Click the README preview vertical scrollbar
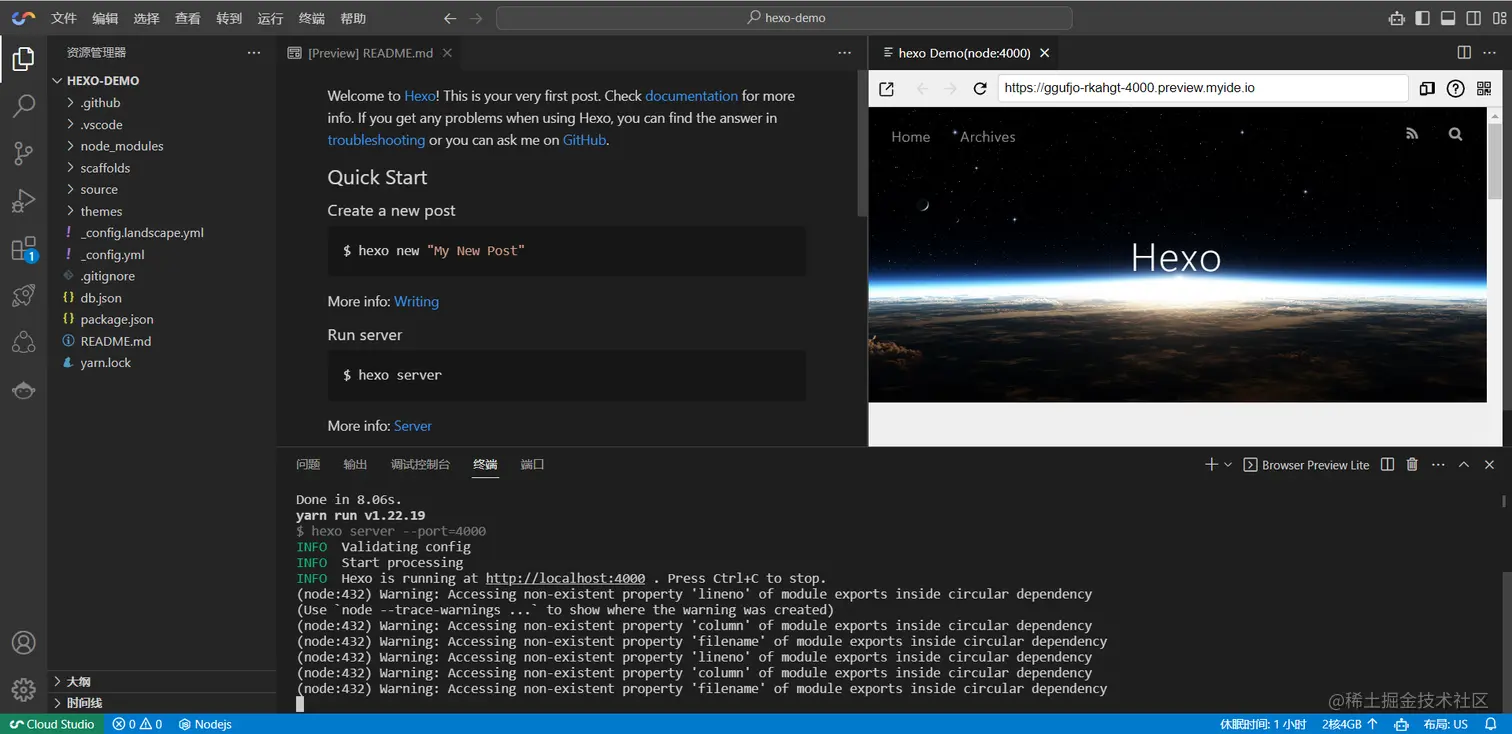The height and width of the screenshot is (734, 1512). coord(862,143)
